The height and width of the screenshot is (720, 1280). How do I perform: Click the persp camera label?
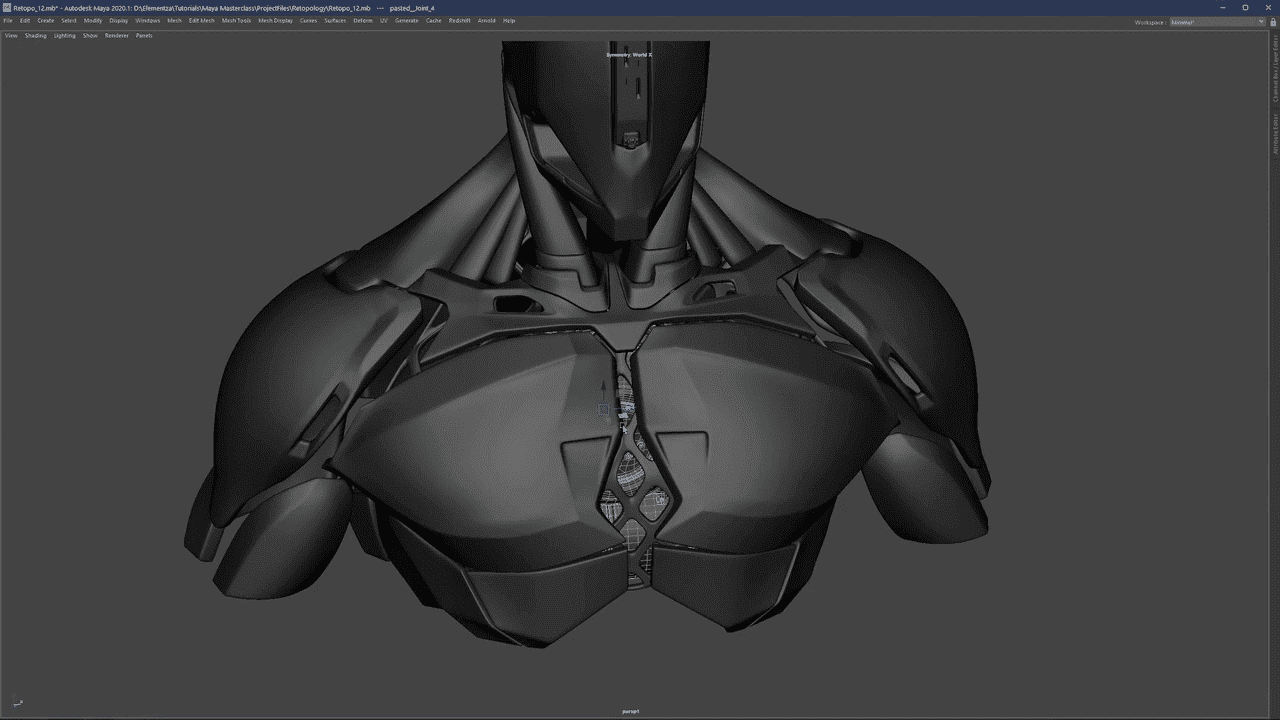click(630, 711)
